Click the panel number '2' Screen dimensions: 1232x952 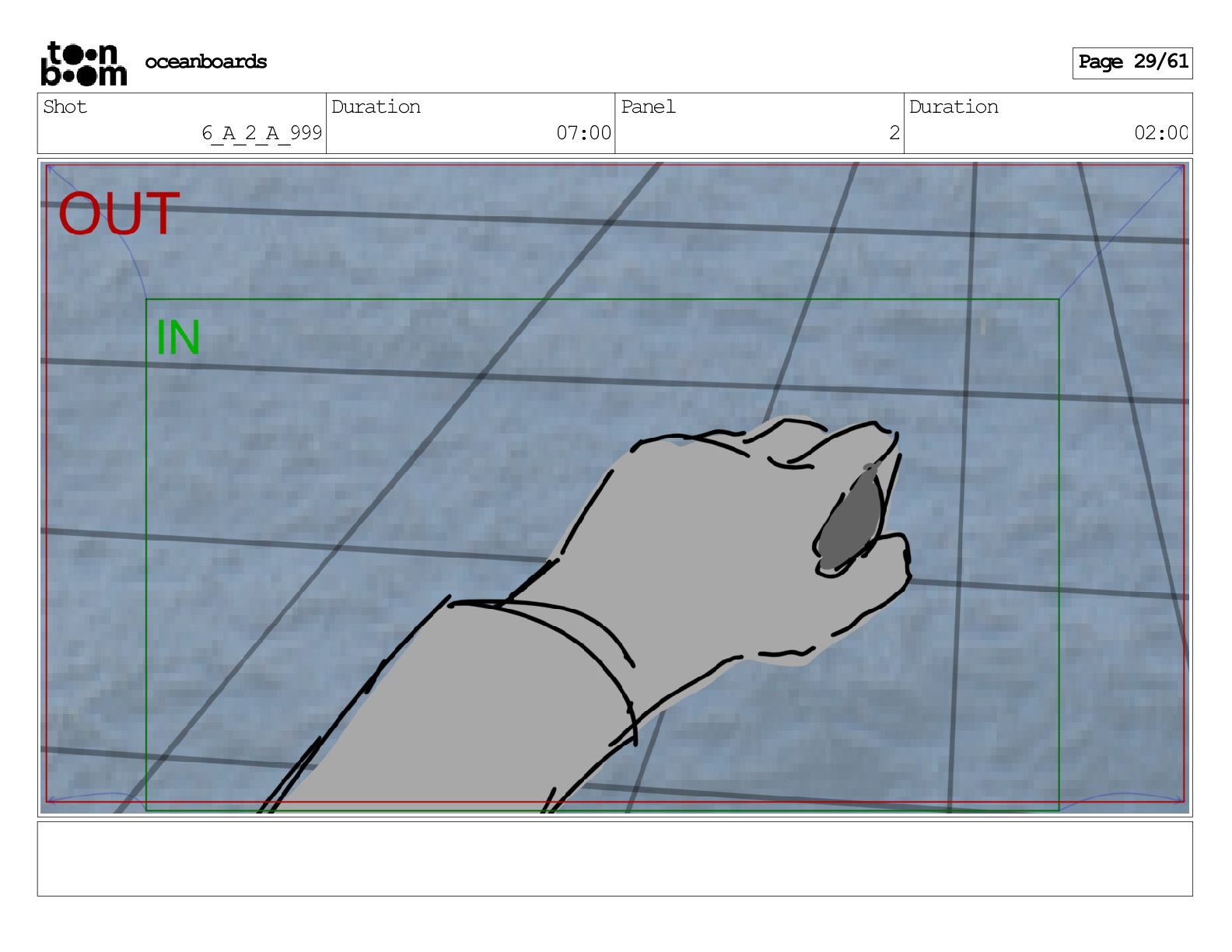point(894,133)
